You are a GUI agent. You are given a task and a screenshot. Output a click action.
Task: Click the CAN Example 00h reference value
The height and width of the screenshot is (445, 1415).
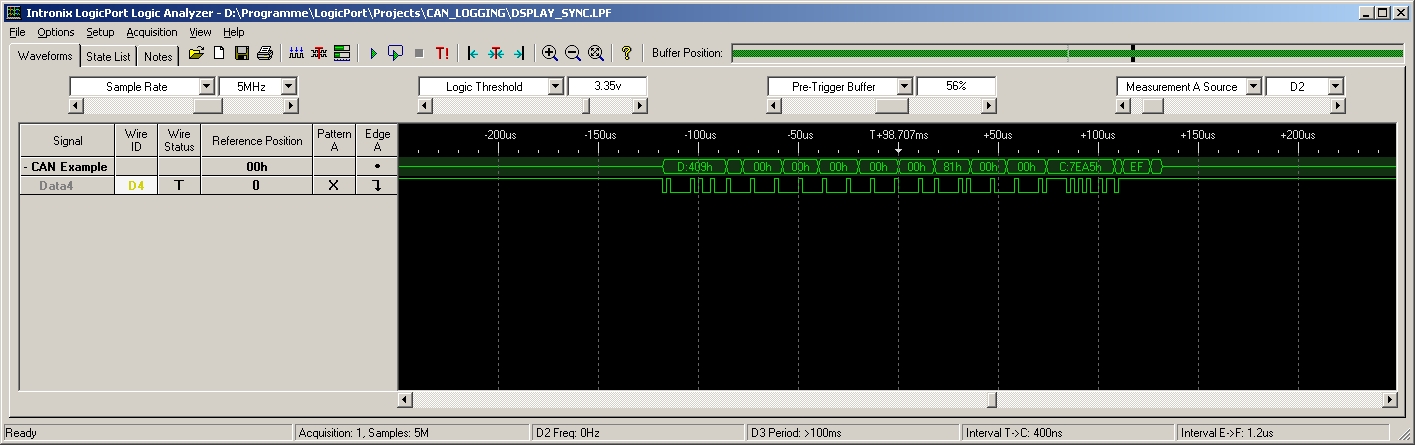click(257, 167)
